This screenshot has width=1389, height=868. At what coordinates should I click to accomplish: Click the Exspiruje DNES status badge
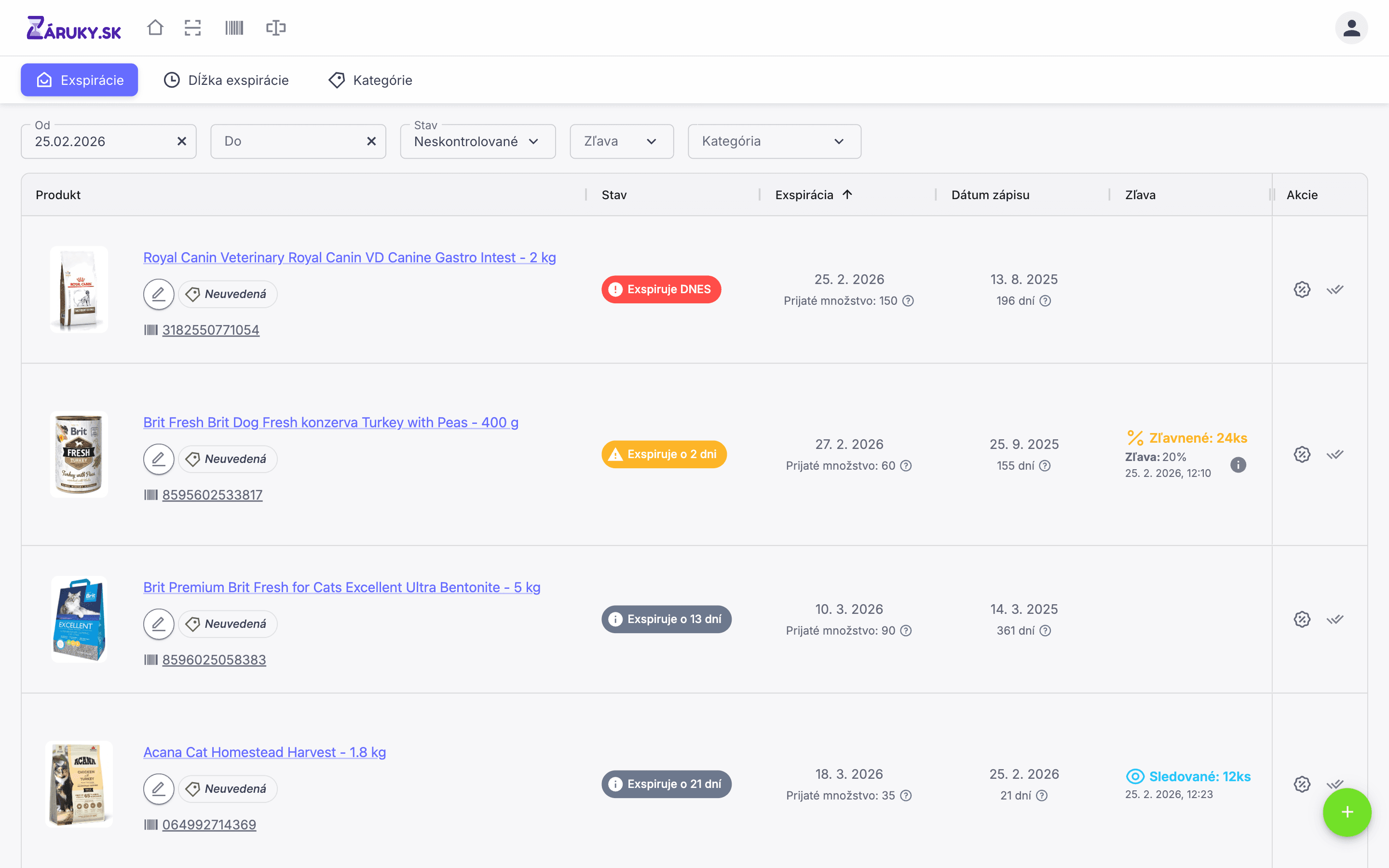pyautogui.click(x=661, y=289)
